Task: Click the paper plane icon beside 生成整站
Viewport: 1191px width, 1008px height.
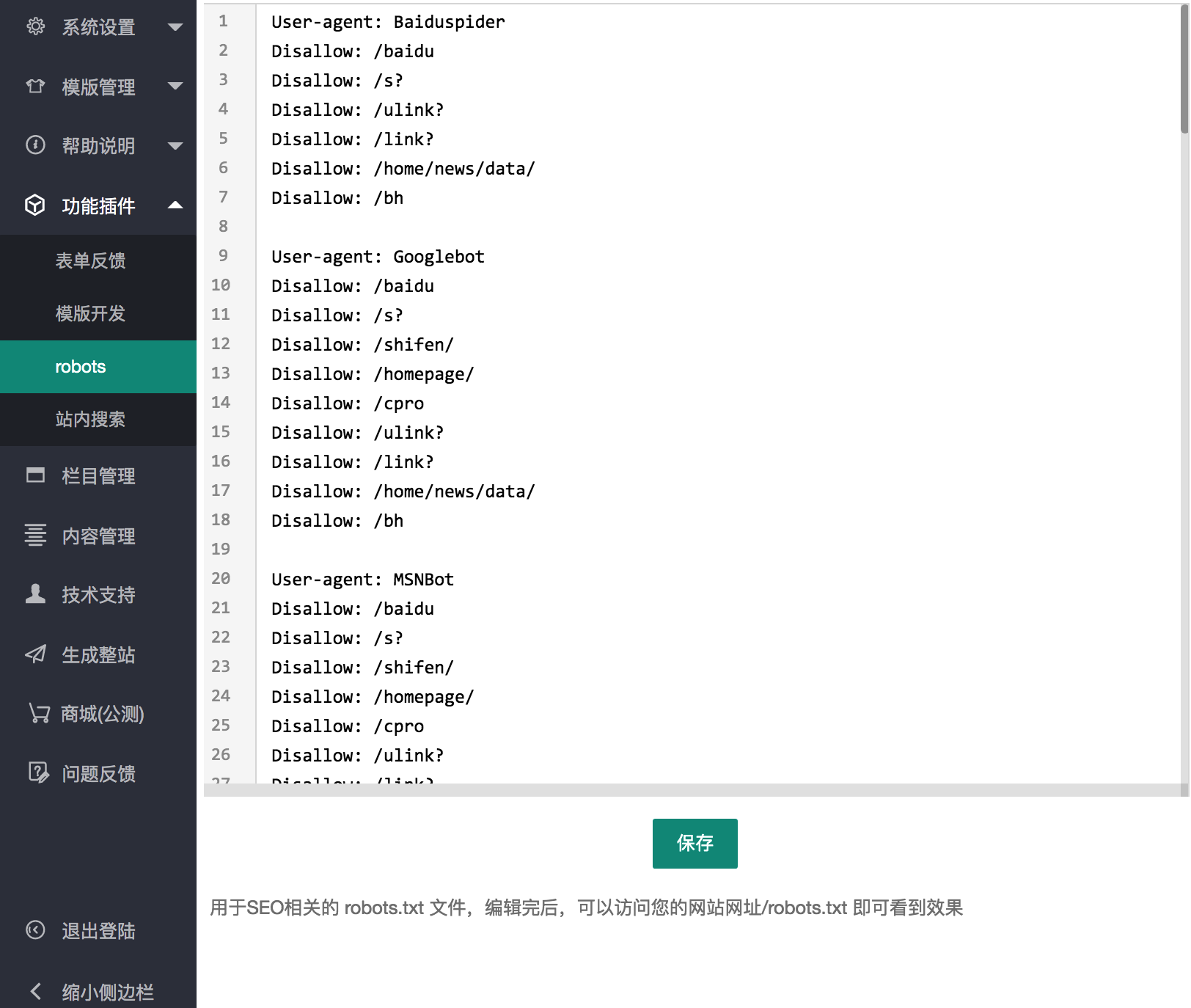Action: 35,654
